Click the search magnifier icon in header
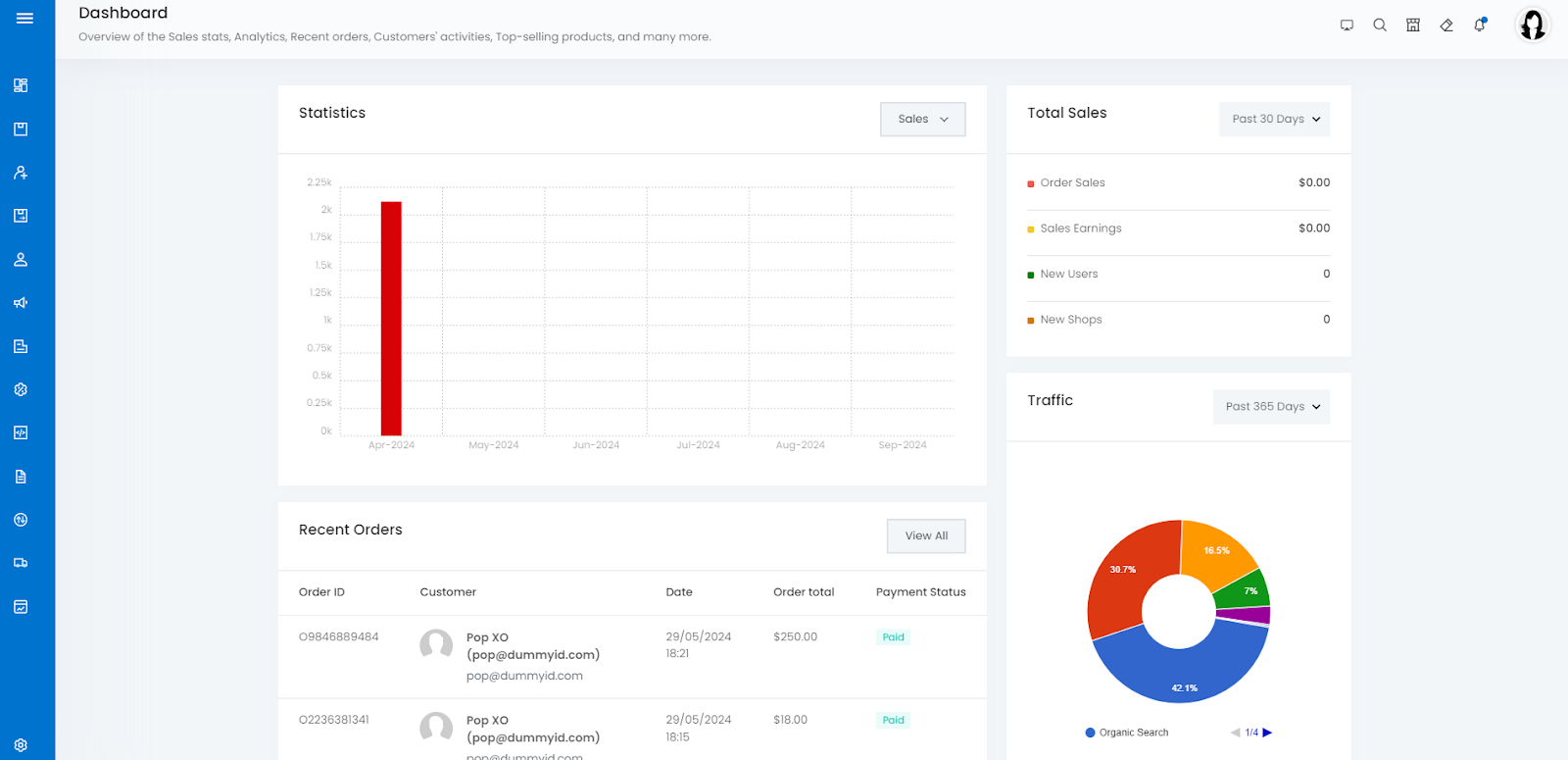The image size is (1568, 760). pos(1380,25)
